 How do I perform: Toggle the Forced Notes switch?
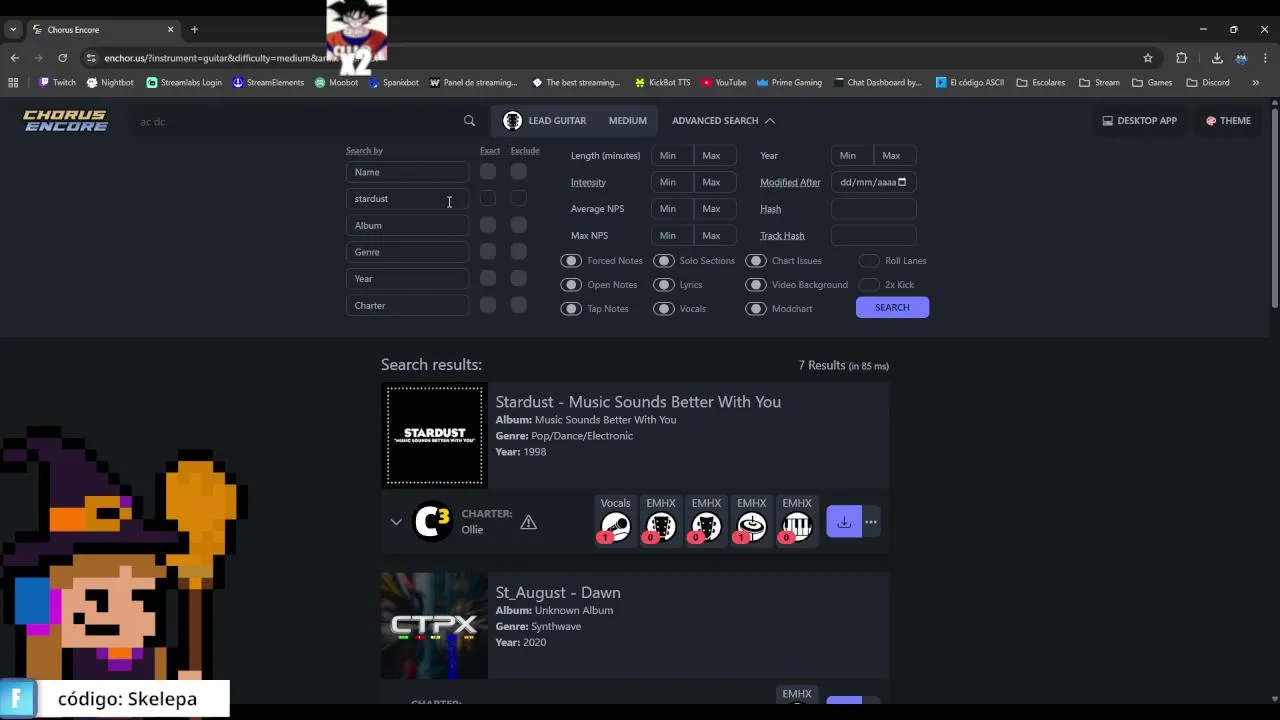pos(571,261)
